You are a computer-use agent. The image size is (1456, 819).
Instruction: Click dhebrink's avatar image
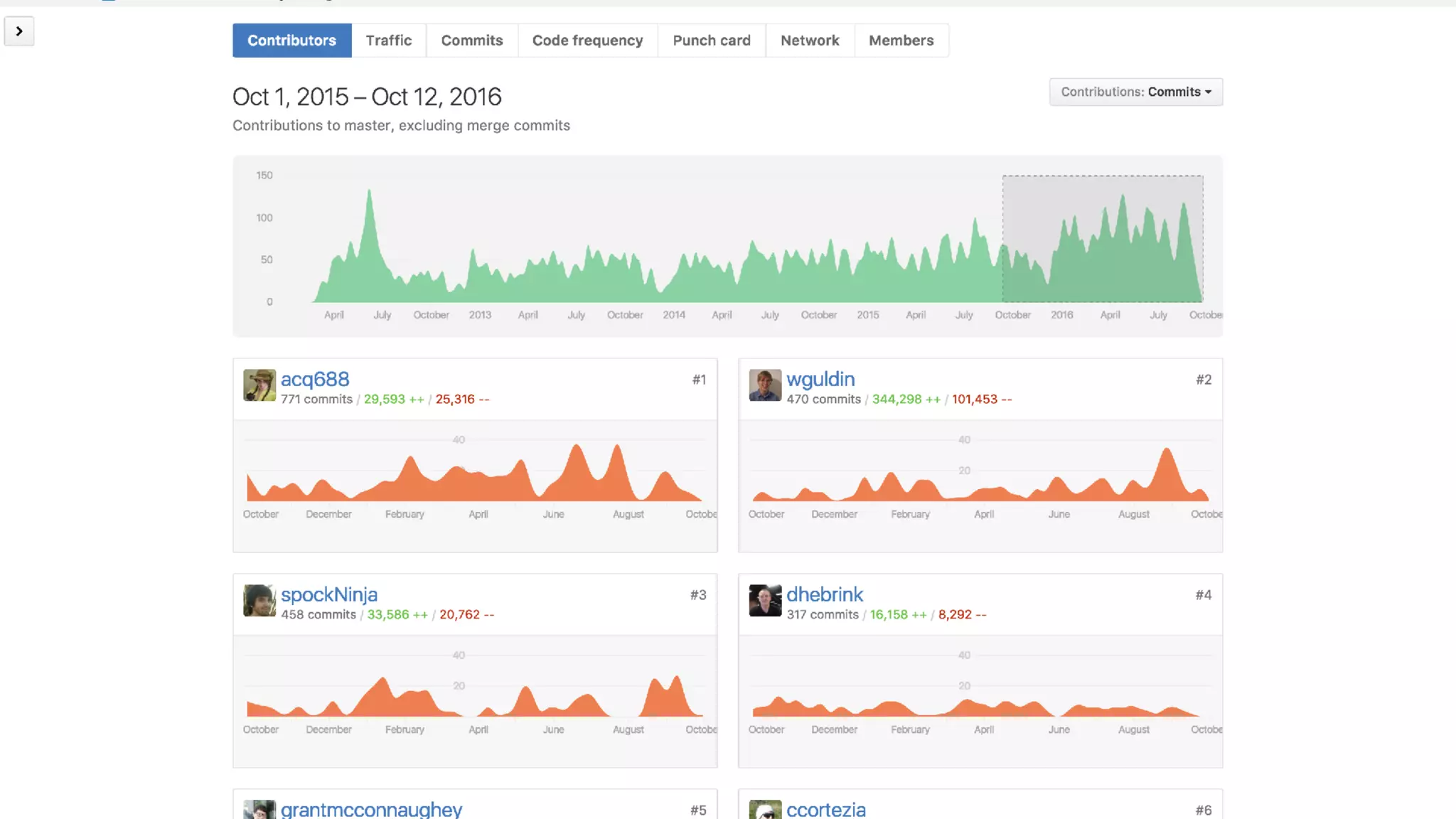point(765,601)
